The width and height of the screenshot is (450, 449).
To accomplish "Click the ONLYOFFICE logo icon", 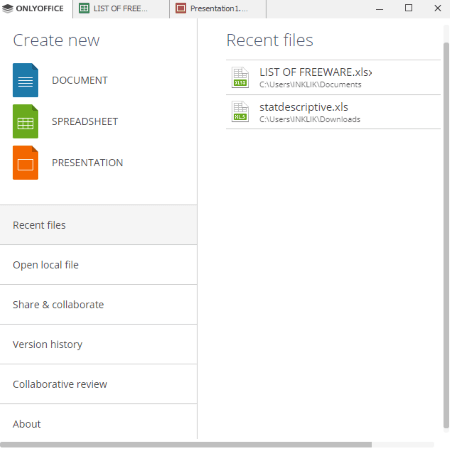I will (x=7, y=8).
